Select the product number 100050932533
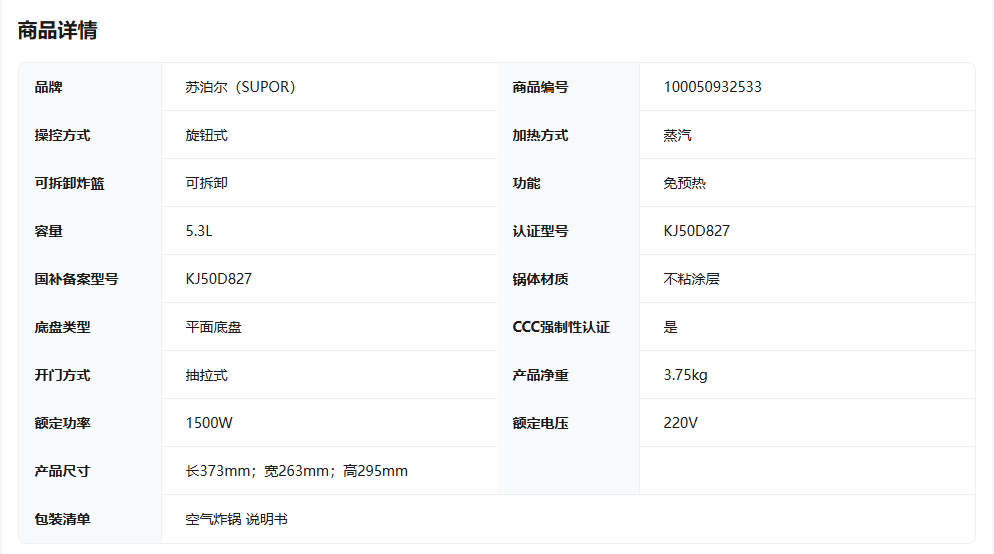 [x=712, y=87]
